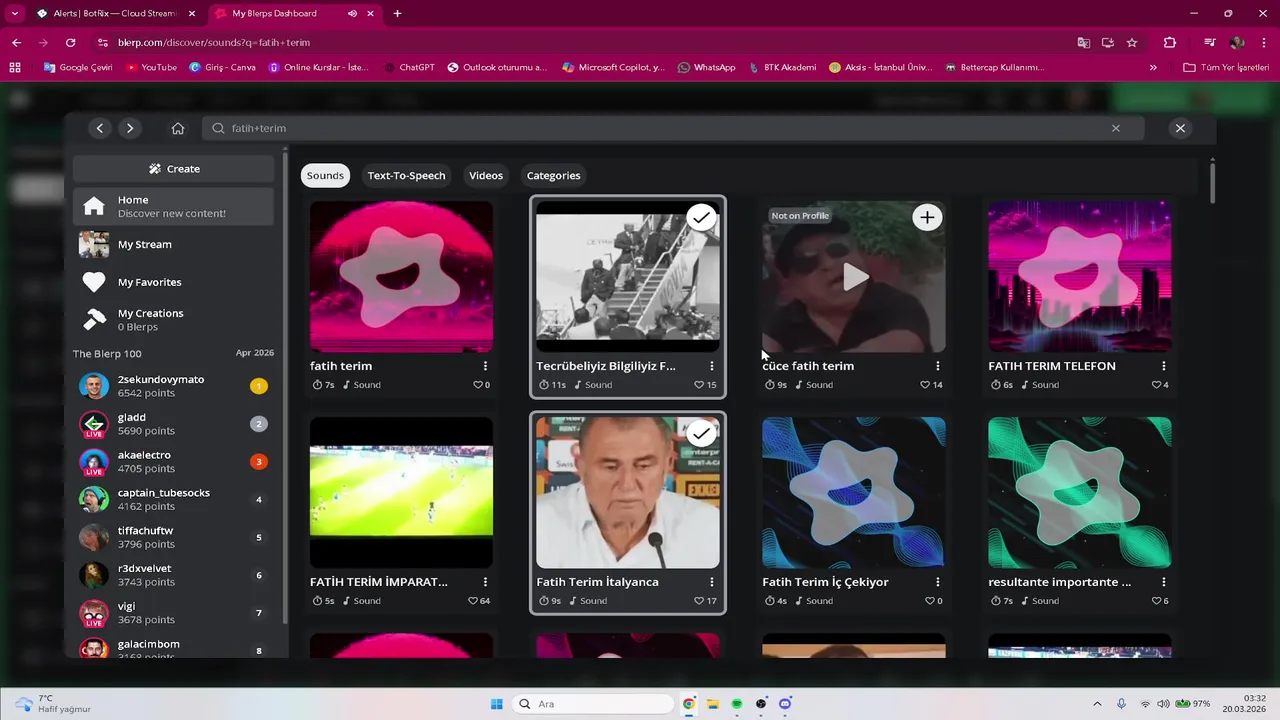Open My Favorites in sidebar
Screen dimensions: 1280x720
point(173,282)
